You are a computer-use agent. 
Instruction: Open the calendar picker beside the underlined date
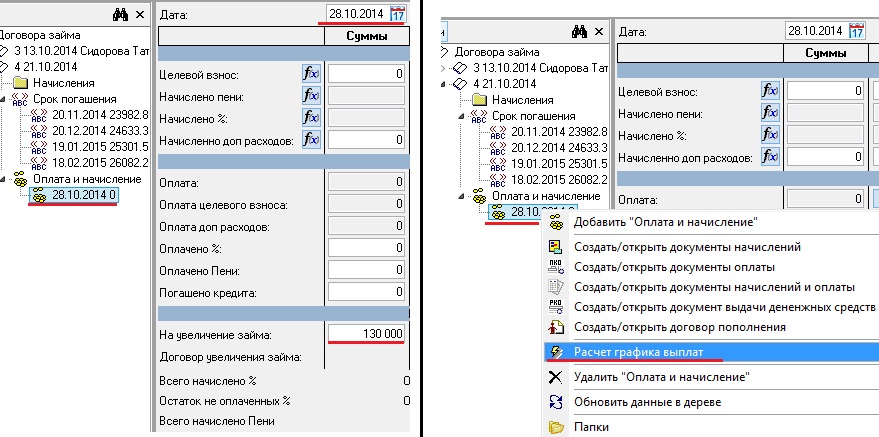399,14
